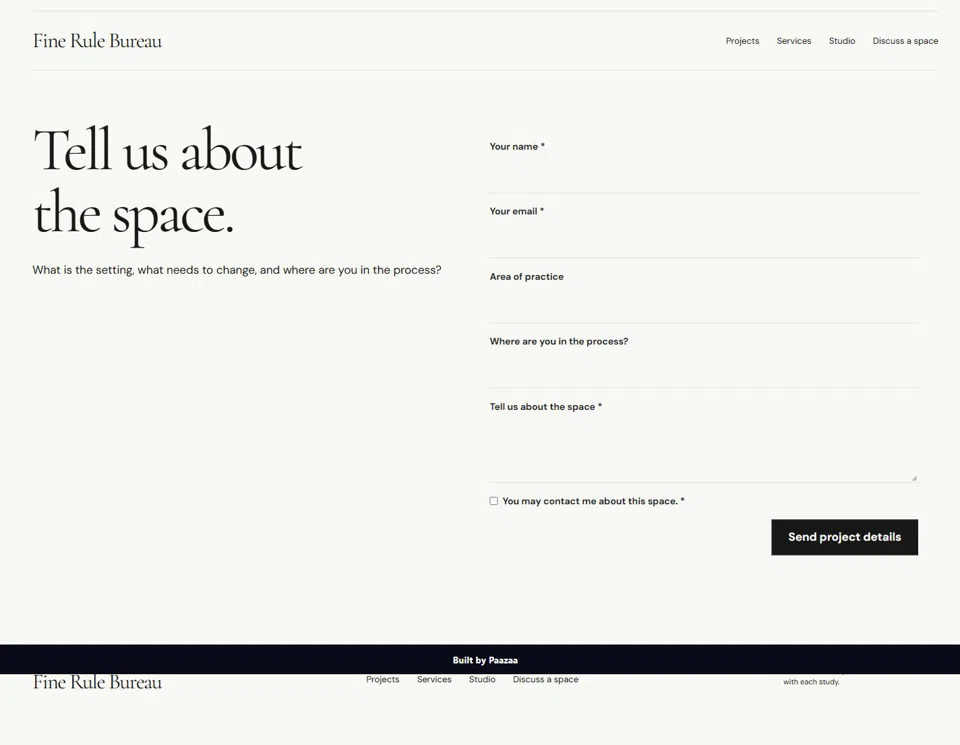Open the Fine Rule Bureau header logo

click(97, 41)
